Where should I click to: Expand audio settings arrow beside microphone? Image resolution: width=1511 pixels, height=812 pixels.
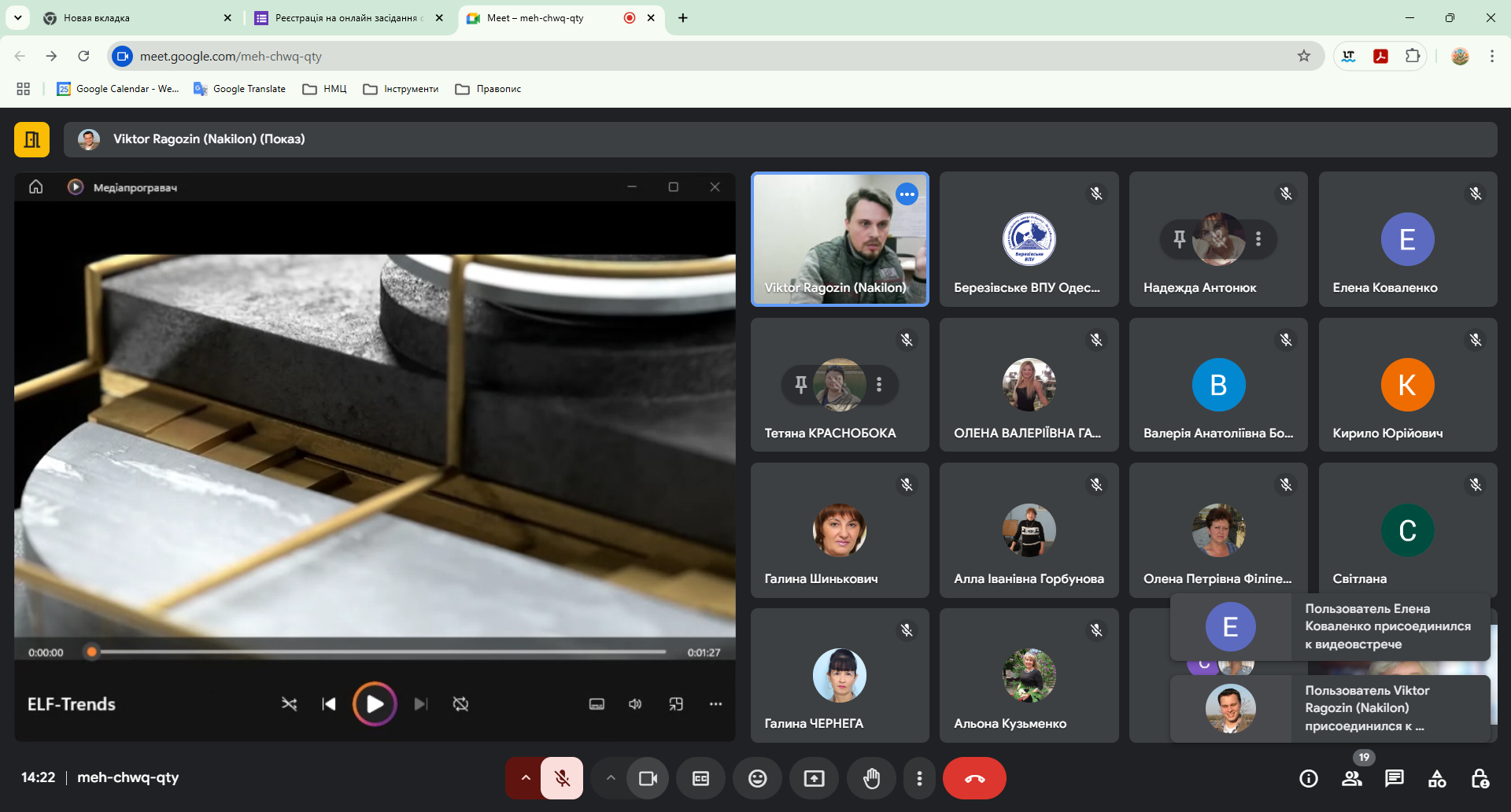(x=525, y=778)
